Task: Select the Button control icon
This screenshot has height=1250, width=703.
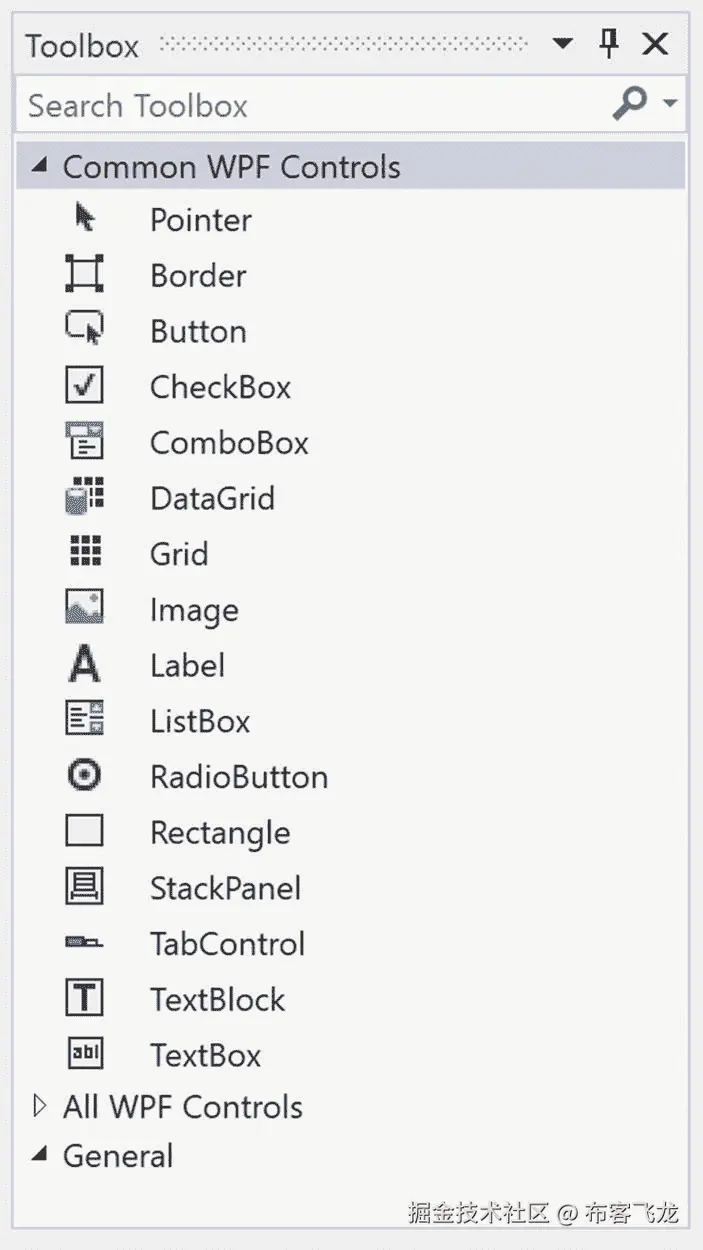Action: click(84, 329)
